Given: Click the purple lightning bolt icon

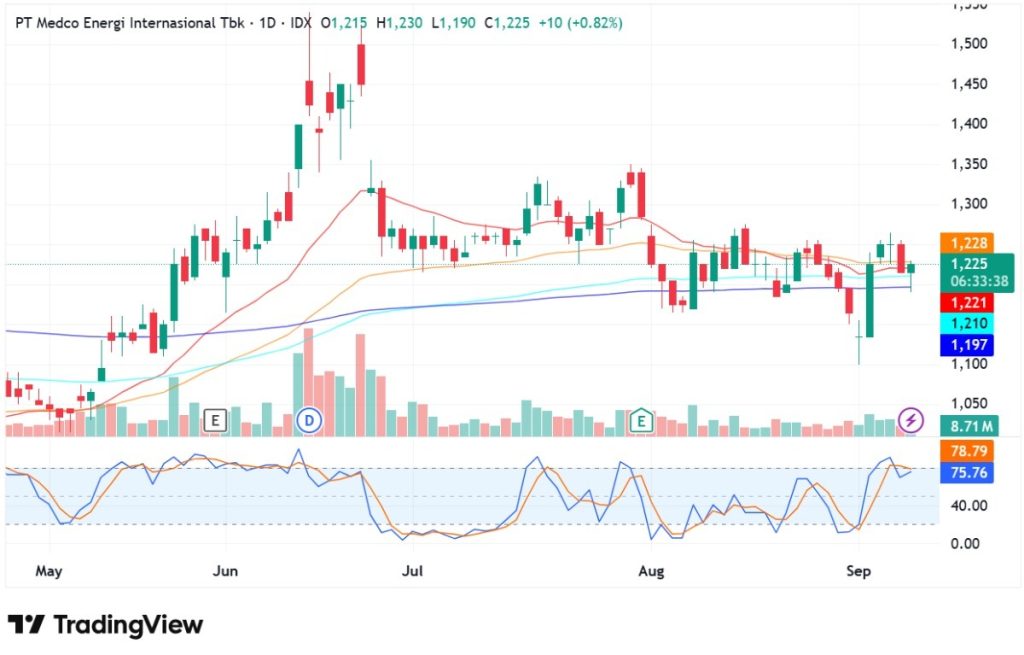Looking at the screenshot, I should pyautogui.click(x=911, y=421).
